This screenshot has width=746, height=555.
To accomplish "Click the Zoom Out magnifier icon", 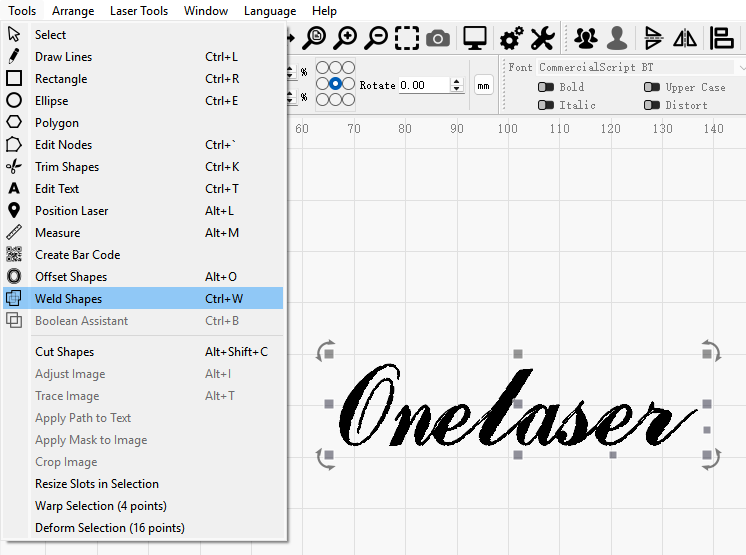I will click(376, 38).
